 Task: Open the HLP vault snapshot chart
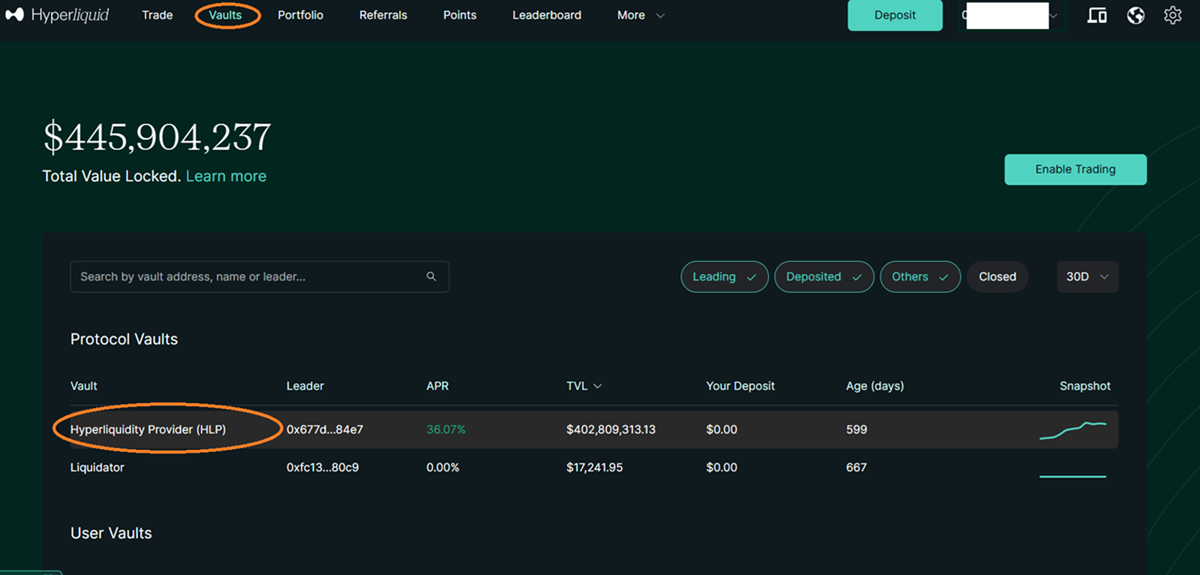[1073, 430]
